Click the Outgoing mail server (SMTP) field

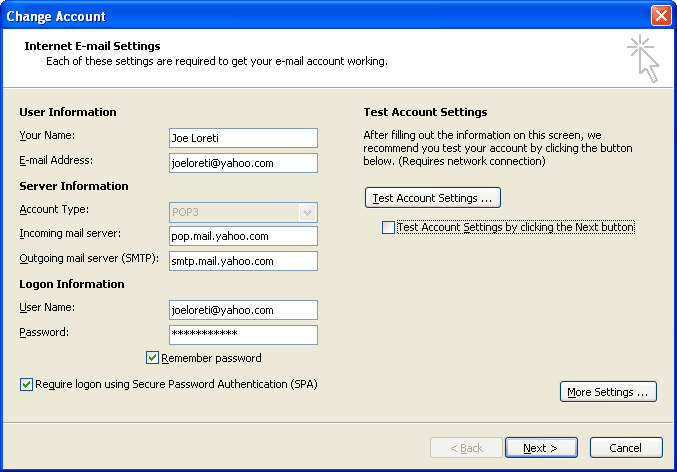point(243,261)
